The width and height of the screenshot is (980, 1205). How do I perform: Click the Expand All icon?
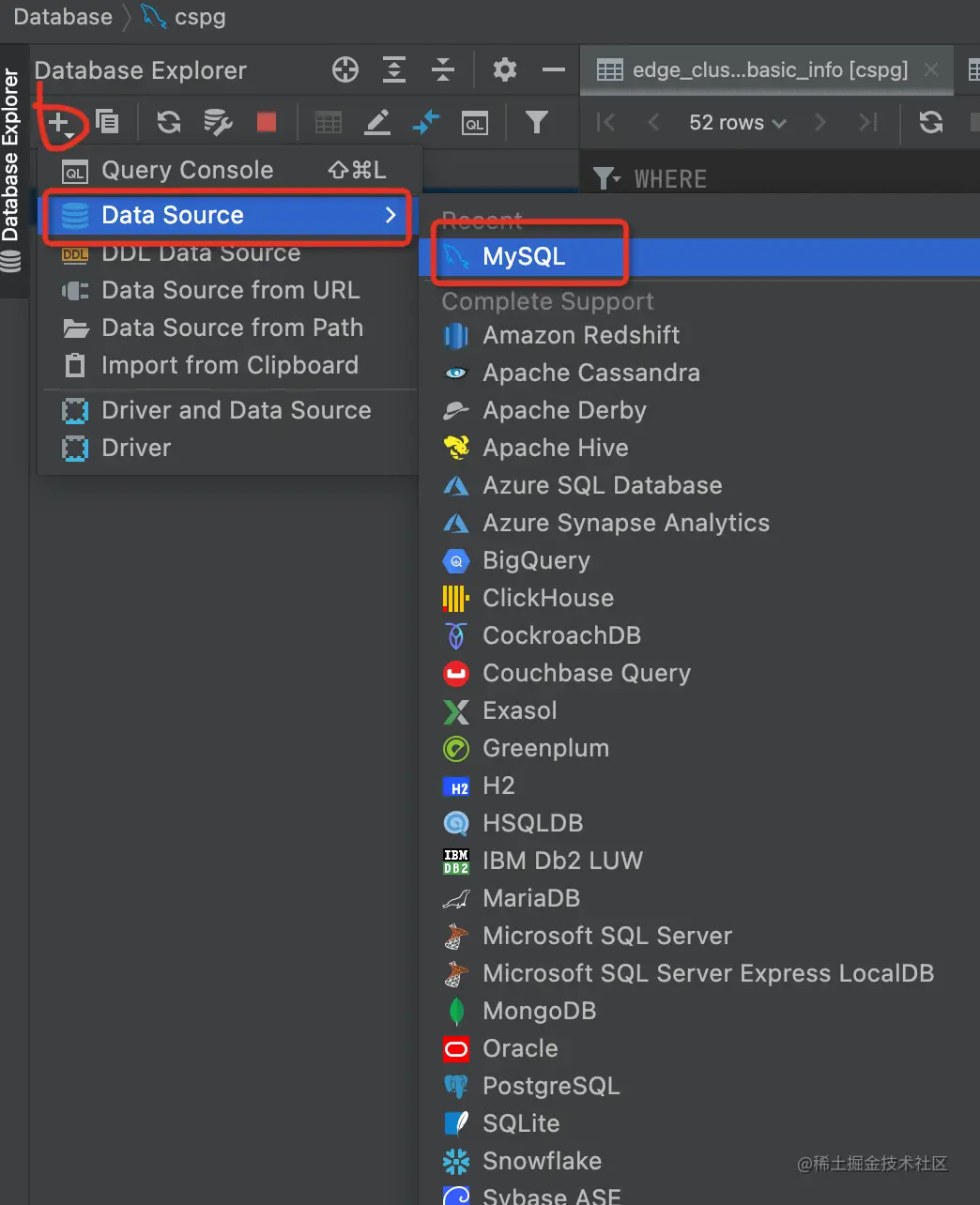[394, 69]
